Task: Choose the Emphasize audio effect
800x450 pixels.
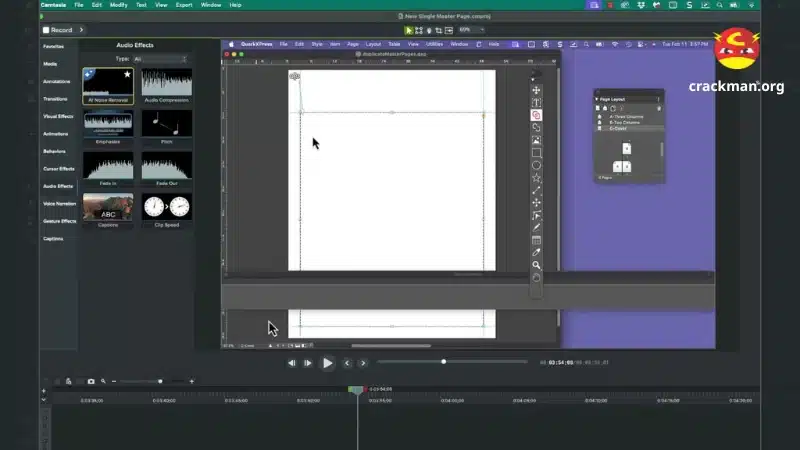Action: [x=108, y=127]
